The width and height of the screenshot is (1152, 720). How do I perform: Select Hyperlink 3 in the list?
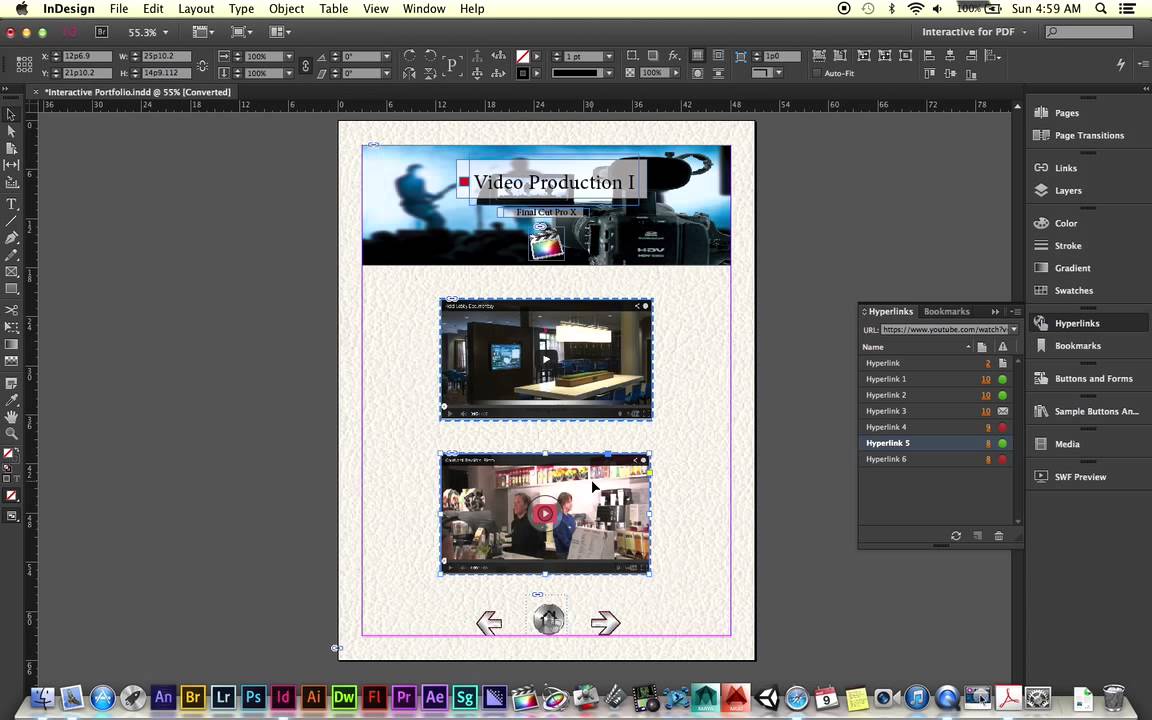click(x=937, y=411)
